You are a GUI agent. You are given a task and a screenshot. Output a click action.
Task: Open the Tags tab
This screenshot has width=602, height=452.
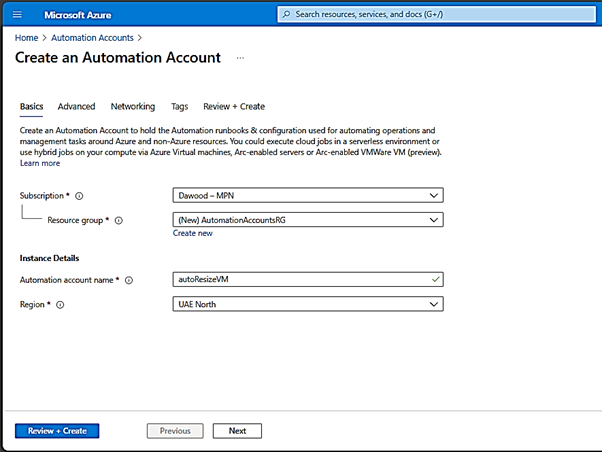pyautogui.click(x=179, y=106)
